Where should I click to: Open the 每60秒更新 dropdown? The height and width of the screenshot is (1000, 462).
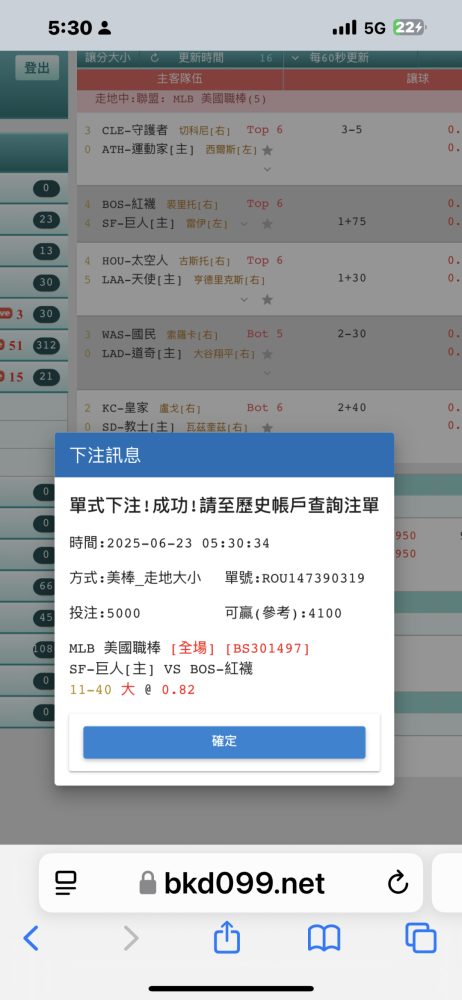[x=331, y=58]
